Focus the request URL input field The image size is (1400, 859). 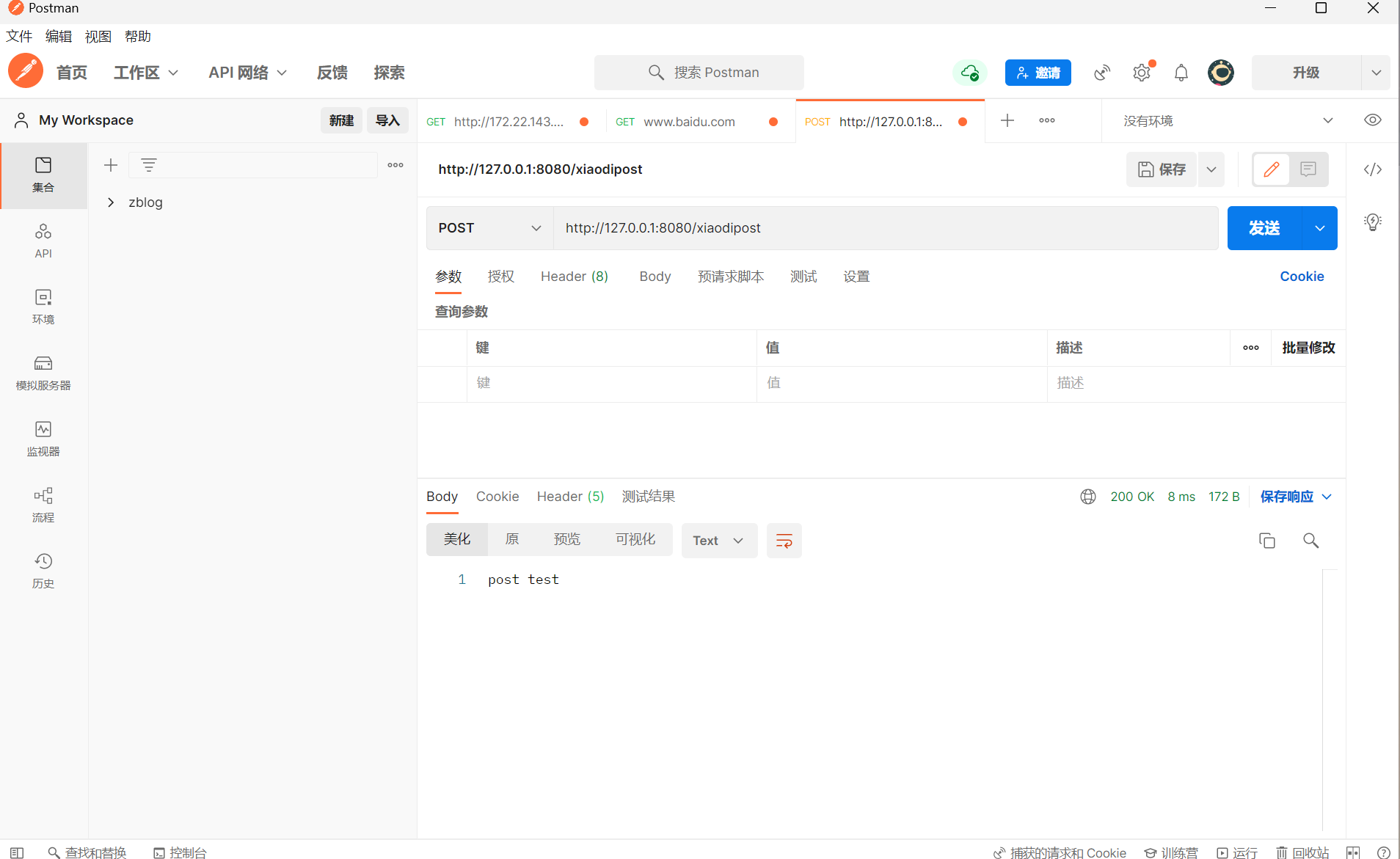(886, 228)
